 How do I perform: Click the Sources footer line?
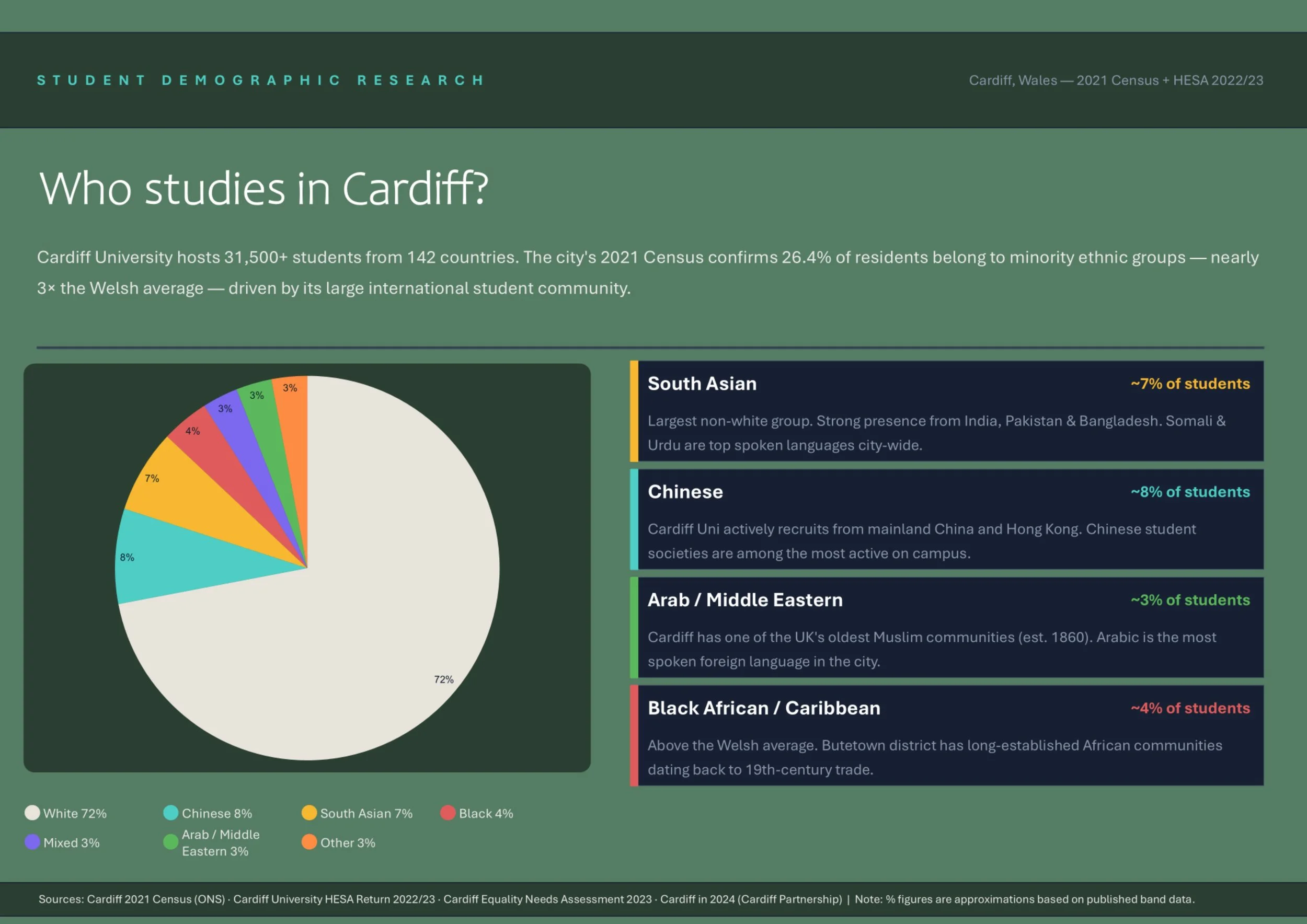[x=616, y=899]
